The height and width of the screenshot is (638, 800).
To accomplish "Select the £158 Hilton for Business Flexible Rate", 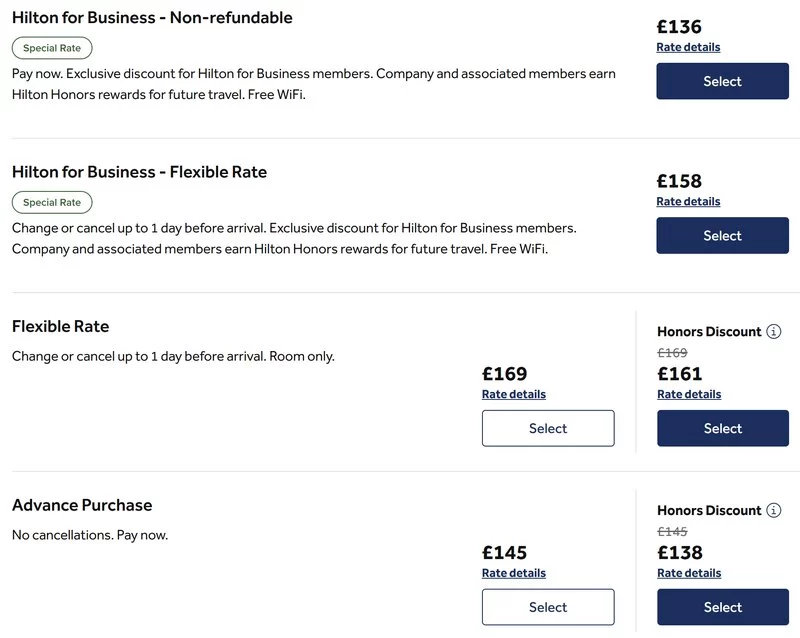I will 722,235.
